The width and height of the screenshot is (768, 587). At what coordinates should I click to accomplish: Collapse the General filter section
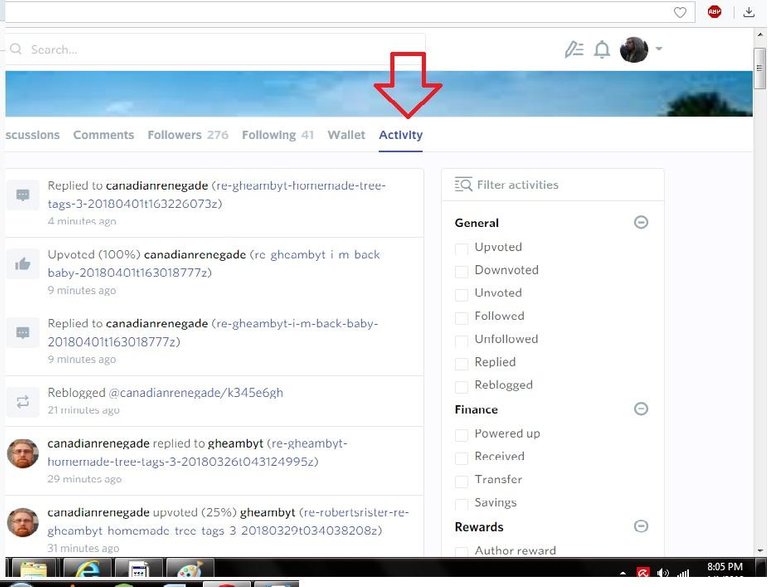(641, 222)
